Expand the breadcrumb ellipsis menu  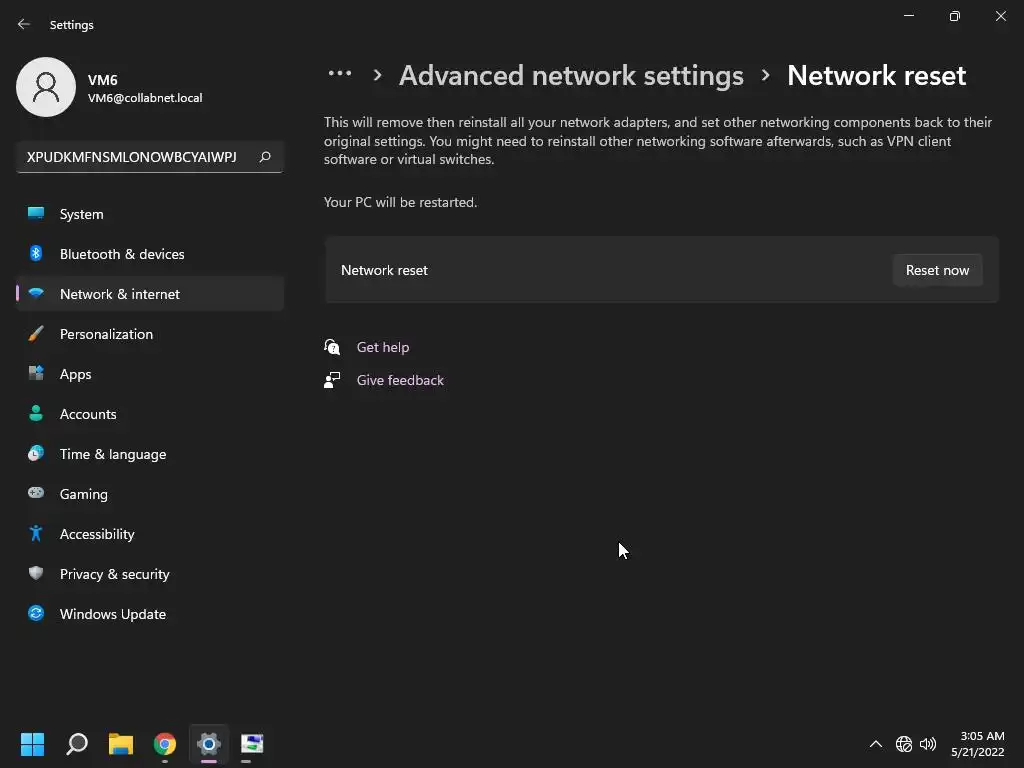click(340, 75)
